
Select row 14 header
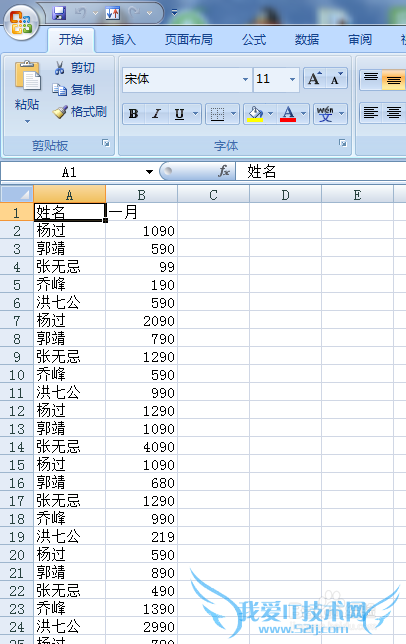[17, 446]
